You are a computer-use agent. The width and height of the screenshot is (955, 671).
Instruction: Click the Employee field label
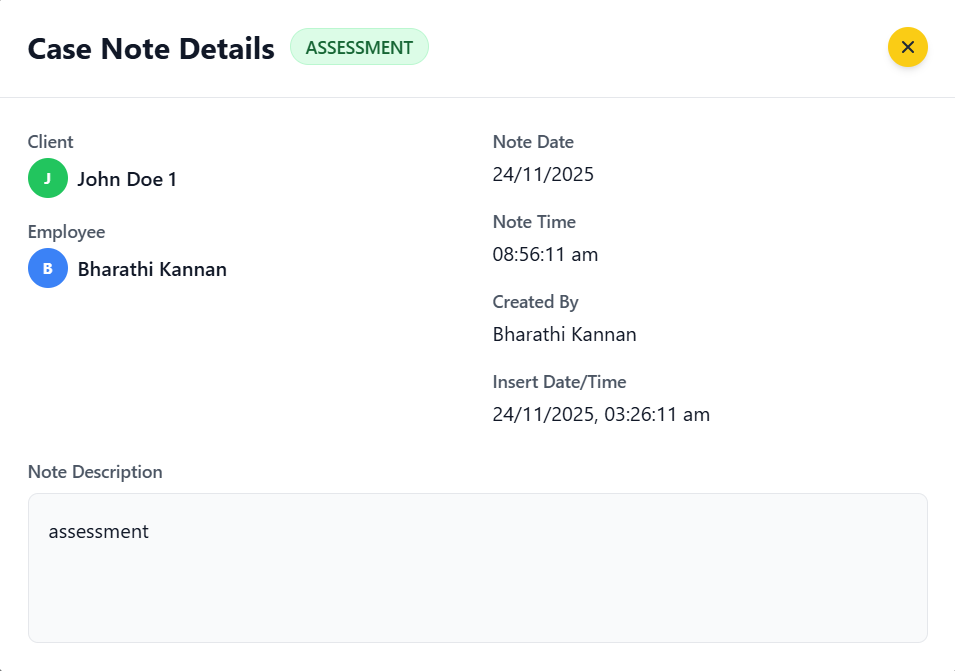click(66, 232)
